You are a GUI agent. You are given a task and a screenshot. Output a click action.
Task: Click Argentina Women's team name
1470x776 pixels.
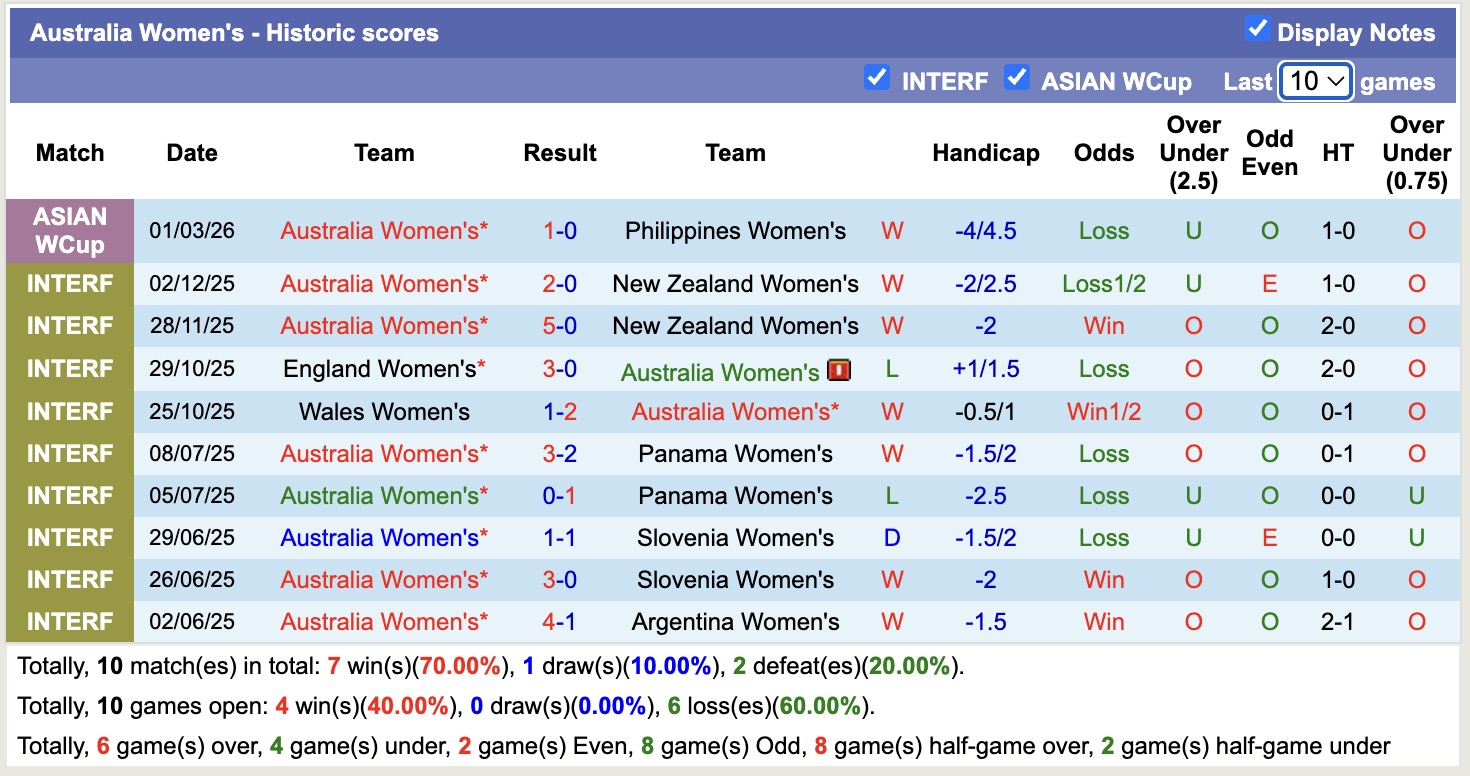point(735,621)
